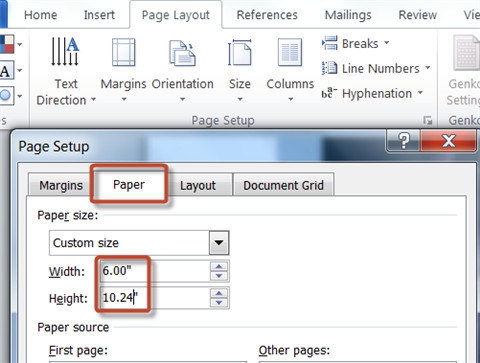The width and height of the screenshot is (480, 363).
Task: Open the Margins gallery
Action: 123,70
